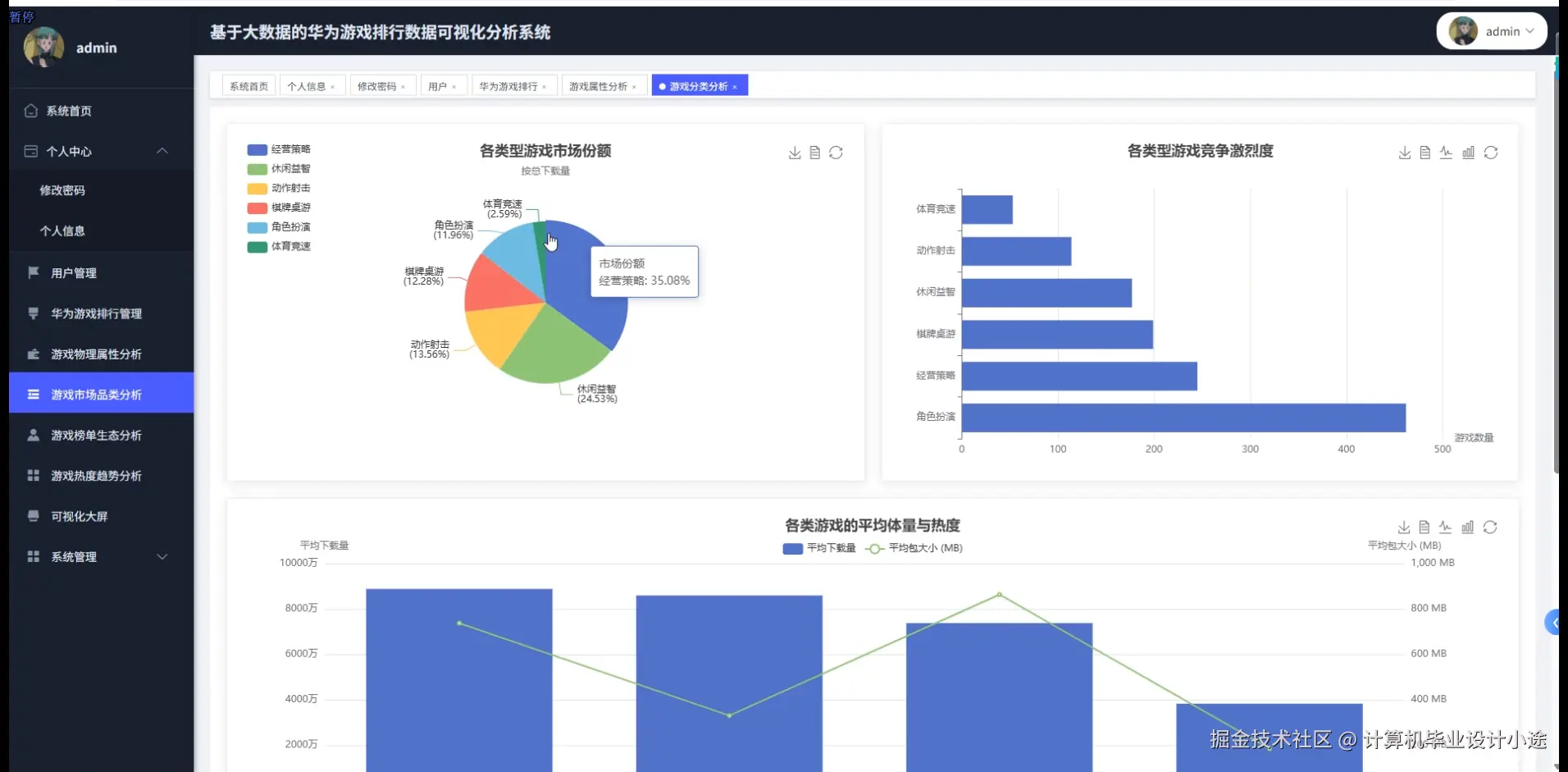Select the 游戏属性分析 tab
Viewport: 1568px width, 772px height.
click(x=599, y=85)
